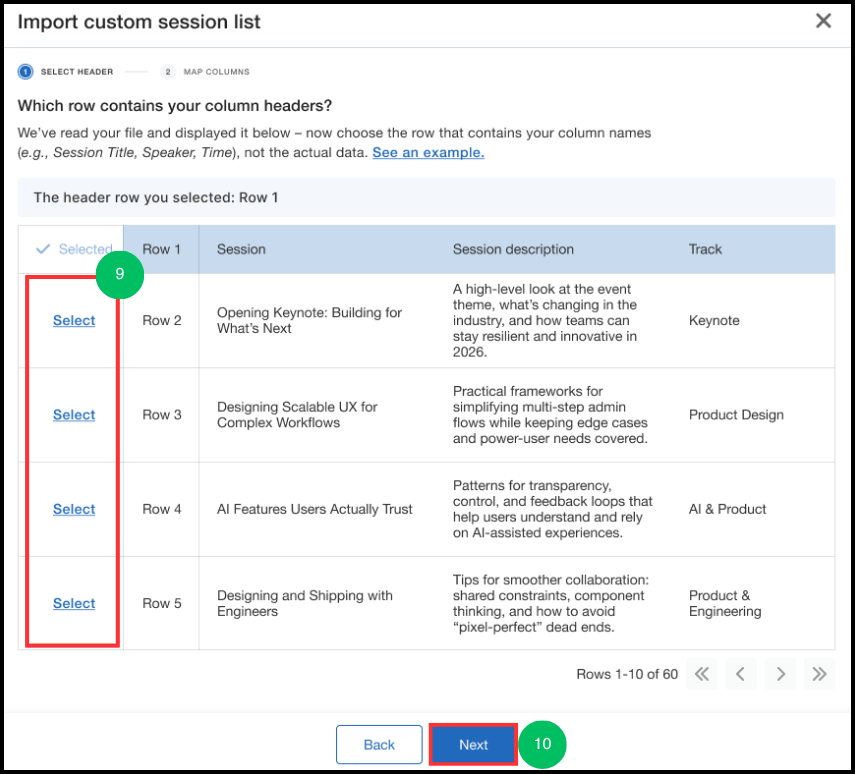This screenshot has height=774, width=855.
Task: Click the Selected checkmark on Row 1
Action: (74, 249)
